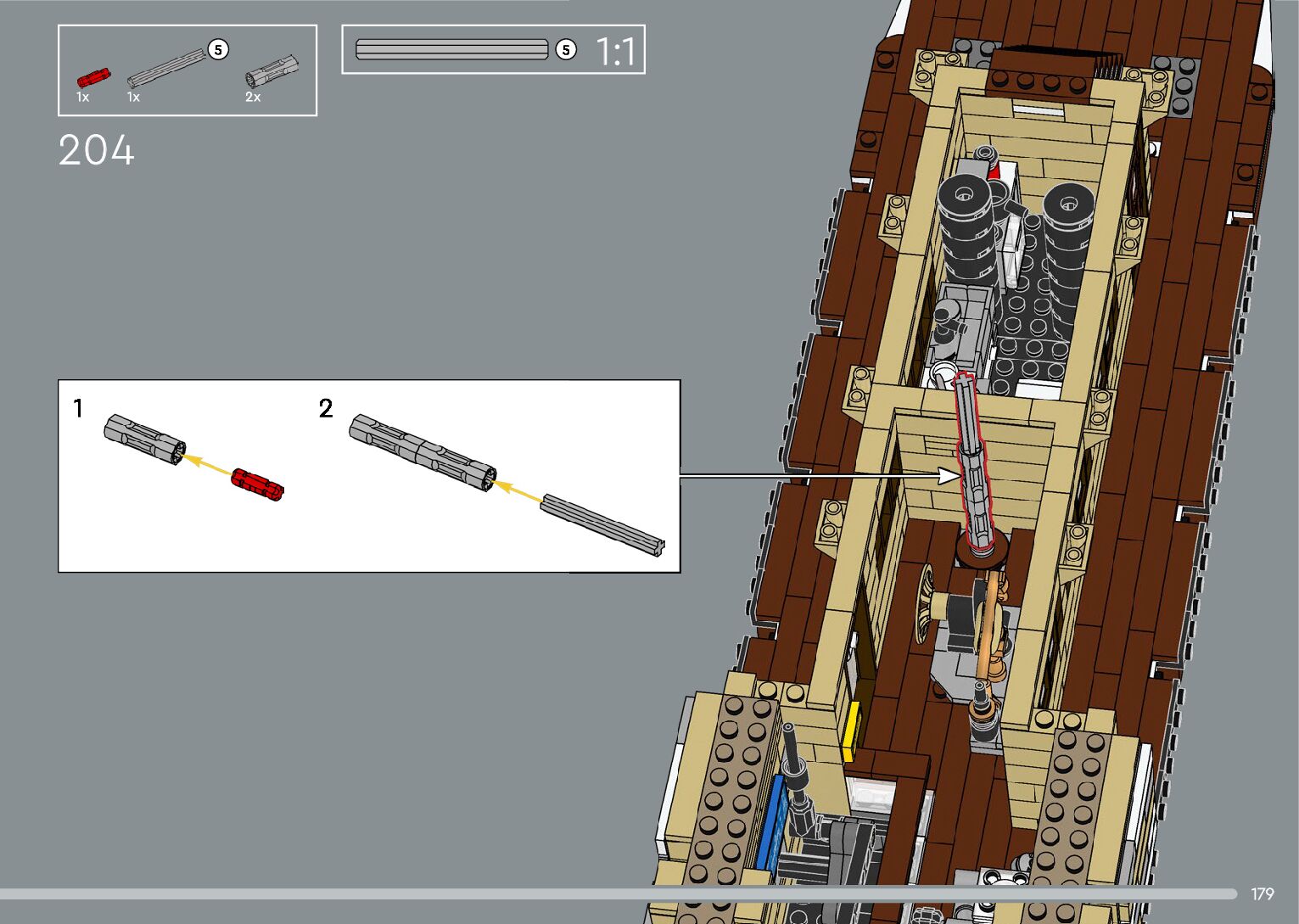Click the red connector pin in parts list
This screenshot has height=924, width=1299.
(93, 77)
